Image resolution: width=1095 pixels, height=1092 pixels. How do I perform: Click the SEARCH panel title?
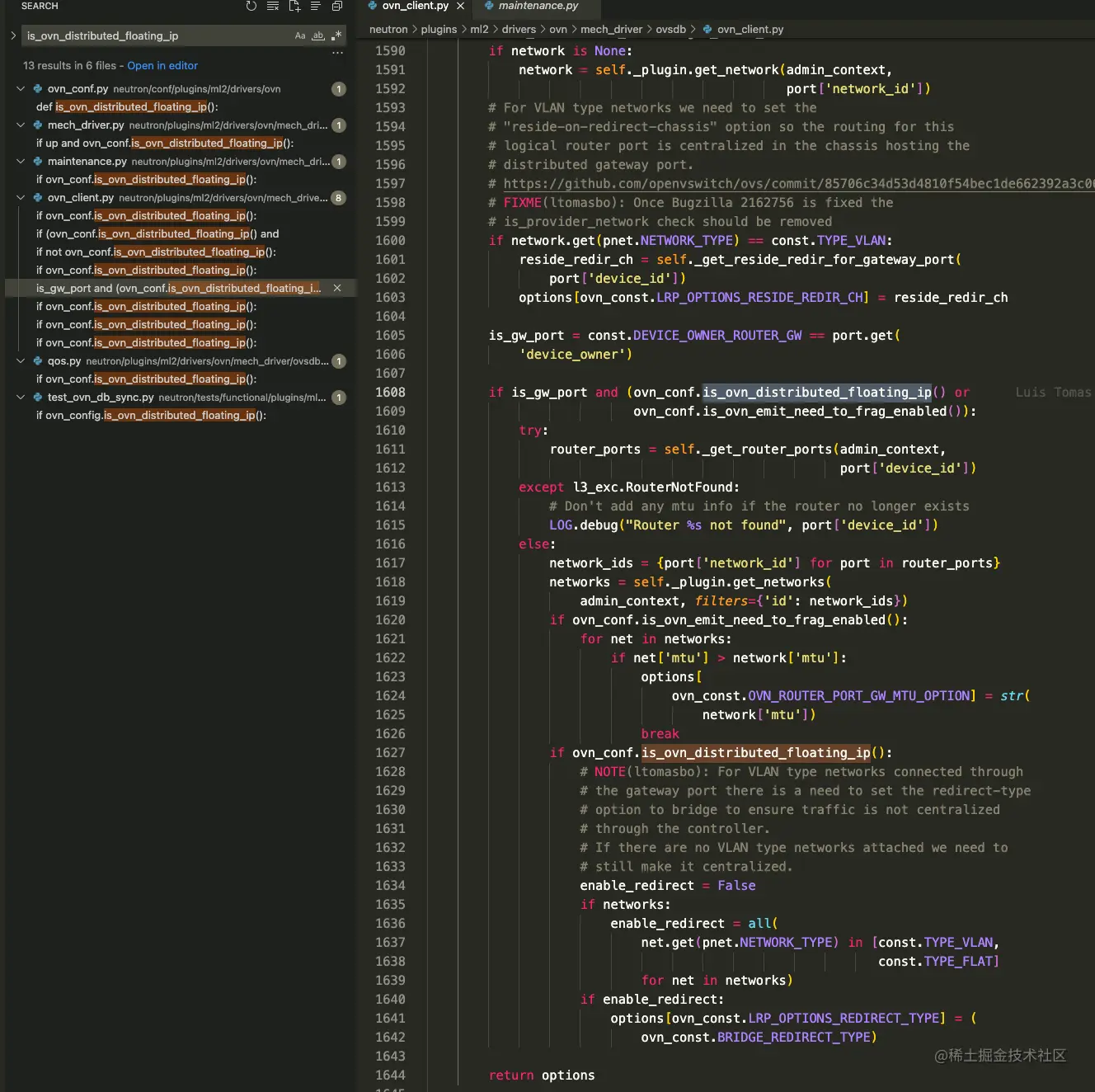pos(40,6)
